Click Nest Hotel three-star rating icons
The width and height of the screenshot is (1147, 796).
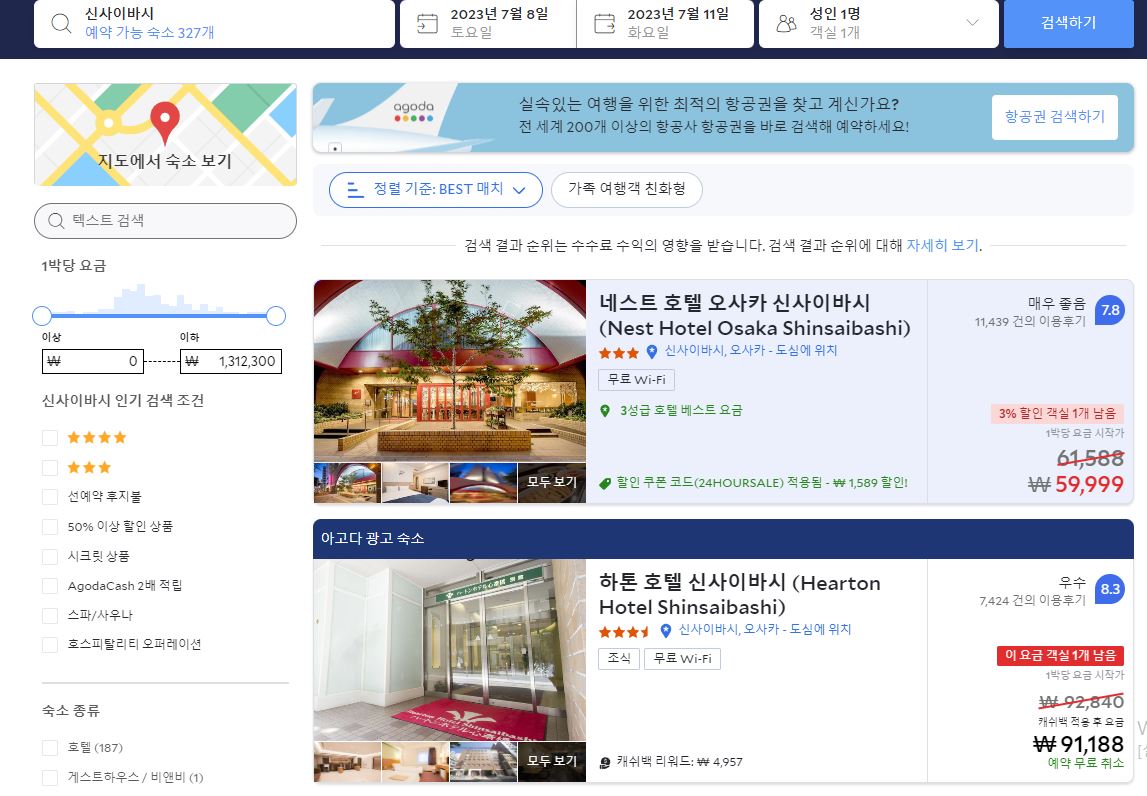(619, 353)
